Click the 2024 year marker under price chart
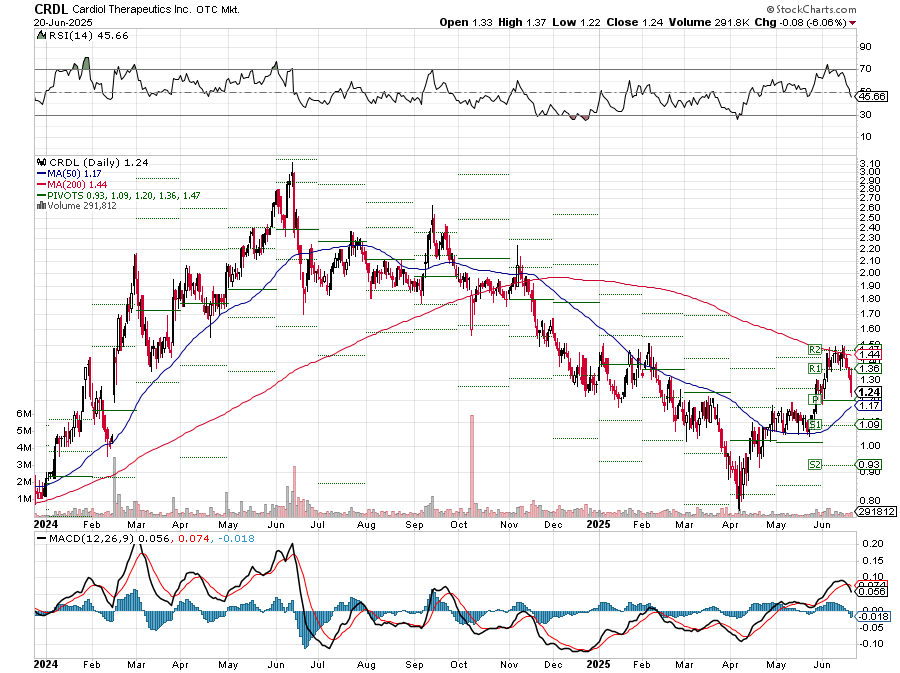 pos(46,524)
